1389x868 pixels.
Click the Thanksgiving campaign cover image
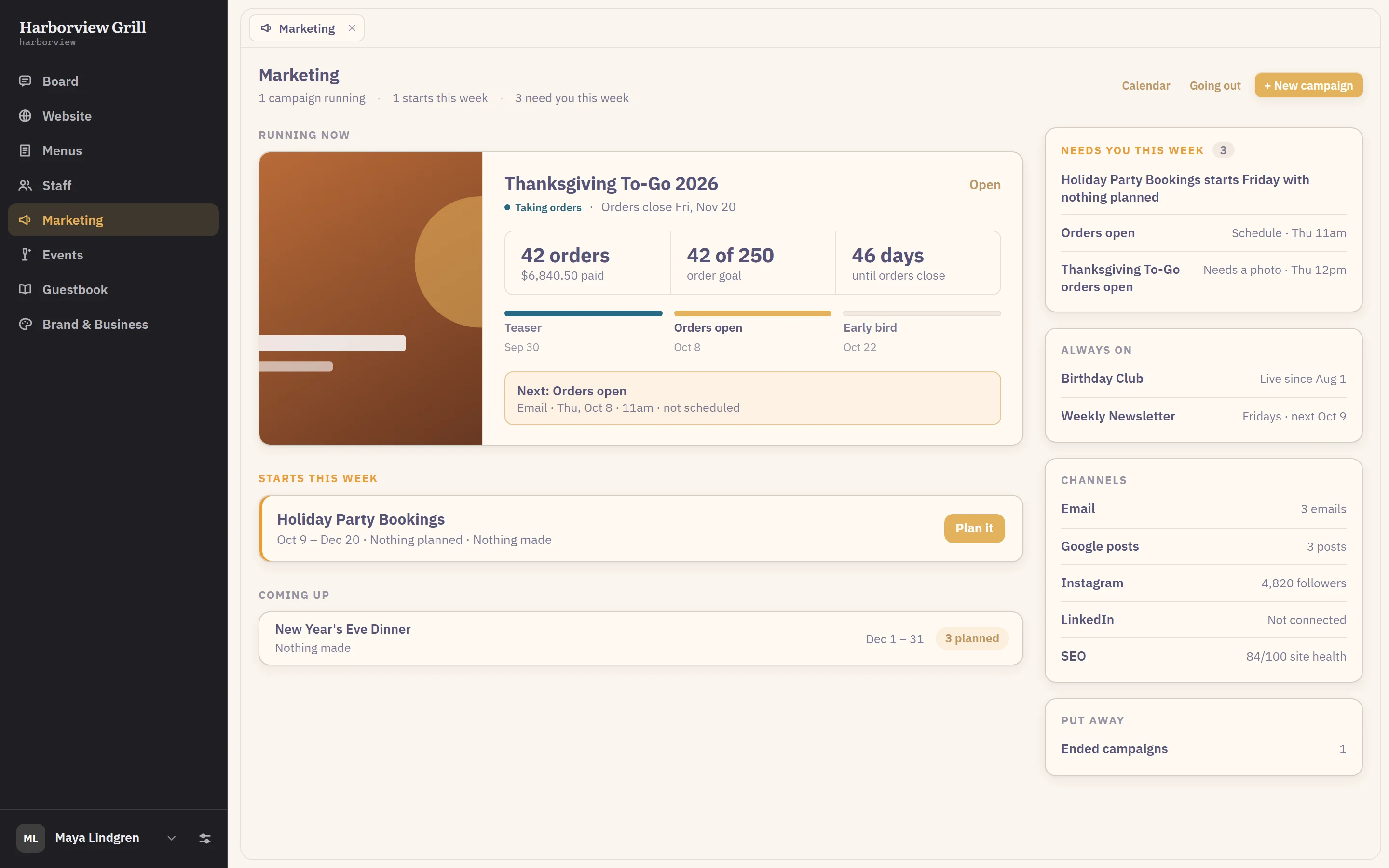pyautogui.click(x=371, y=298)
